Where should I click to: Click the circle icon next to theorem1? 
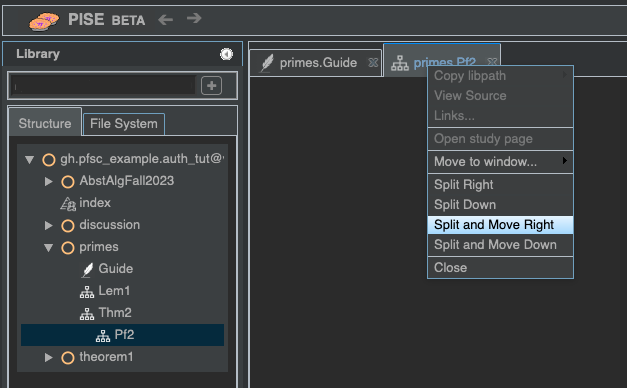[x=68, y=358]
